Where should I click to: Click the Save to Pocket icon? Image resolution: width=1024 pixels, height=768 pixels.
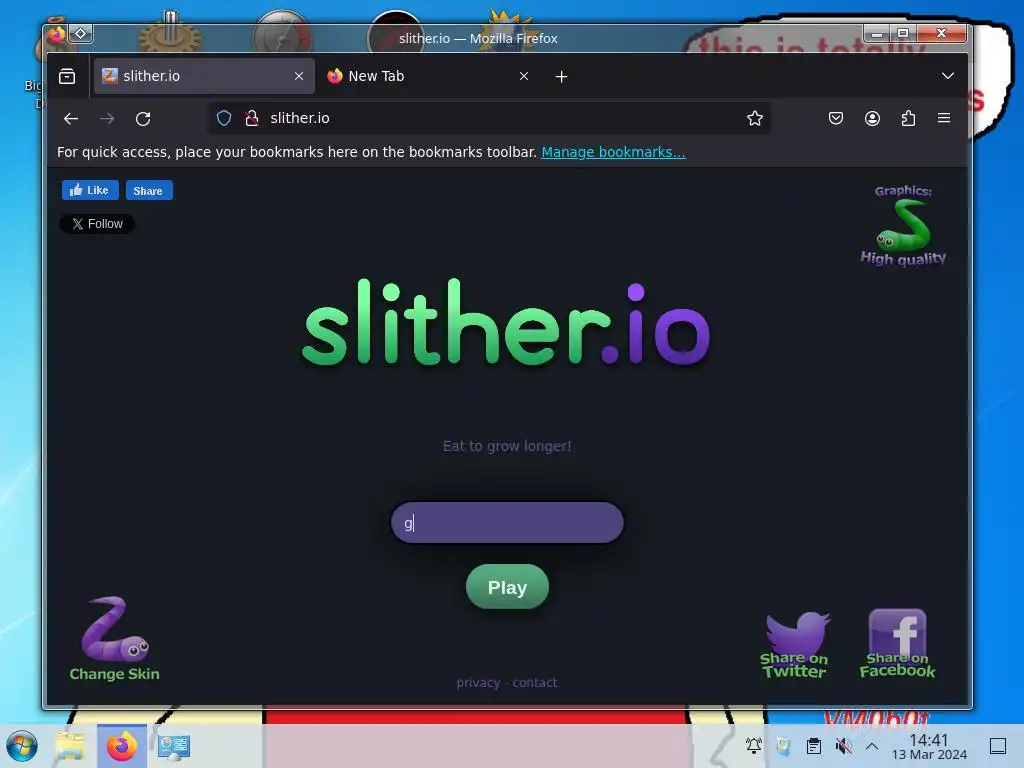[x=836, y=118]
